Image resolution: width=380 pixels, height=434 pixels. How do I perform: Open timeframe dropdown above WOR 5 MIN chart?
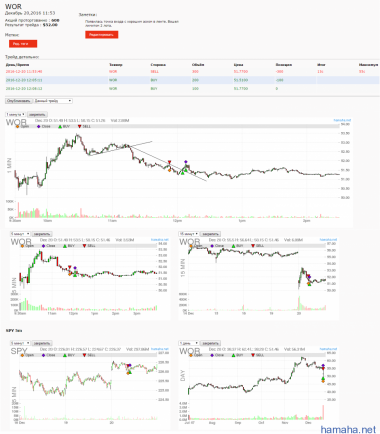click(21, 234)
